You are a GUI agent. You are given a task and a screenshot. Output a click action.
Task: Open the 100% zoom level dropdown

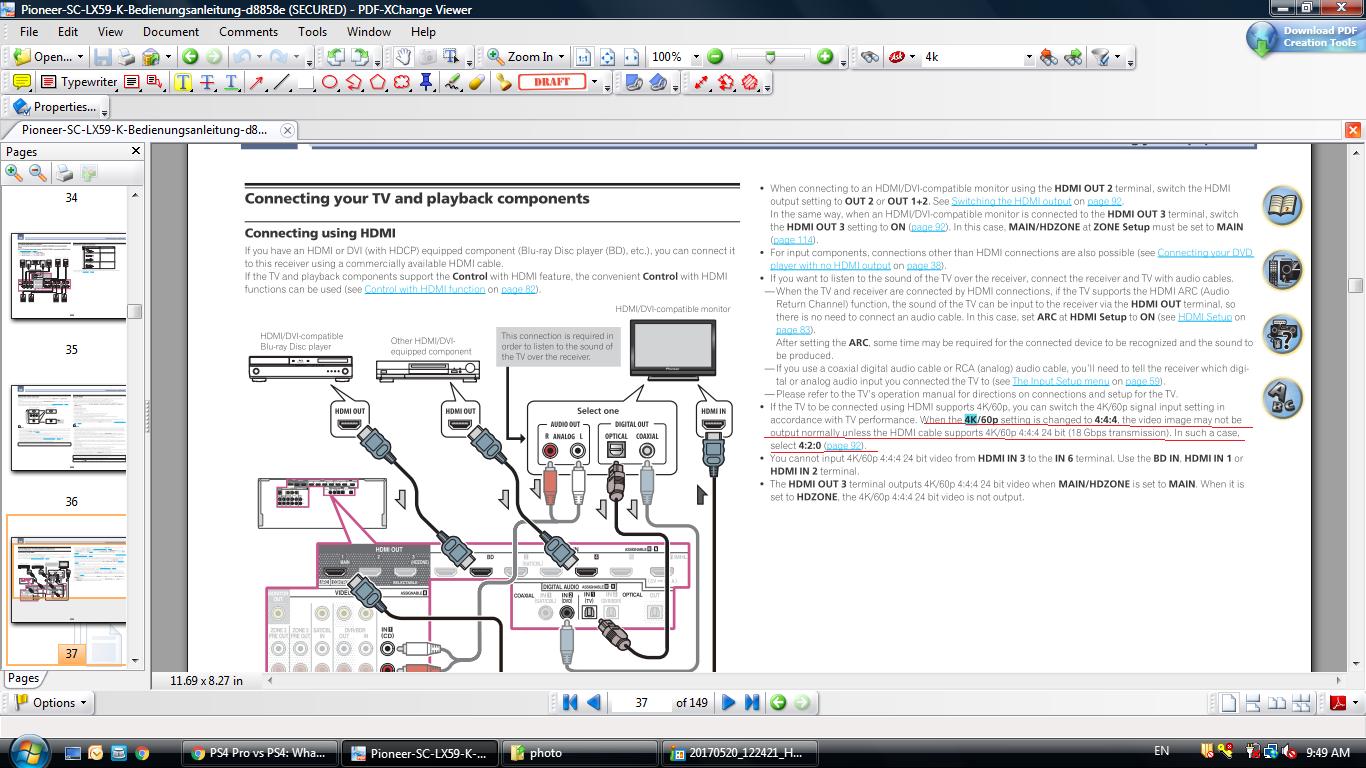(x=695, y=57)
